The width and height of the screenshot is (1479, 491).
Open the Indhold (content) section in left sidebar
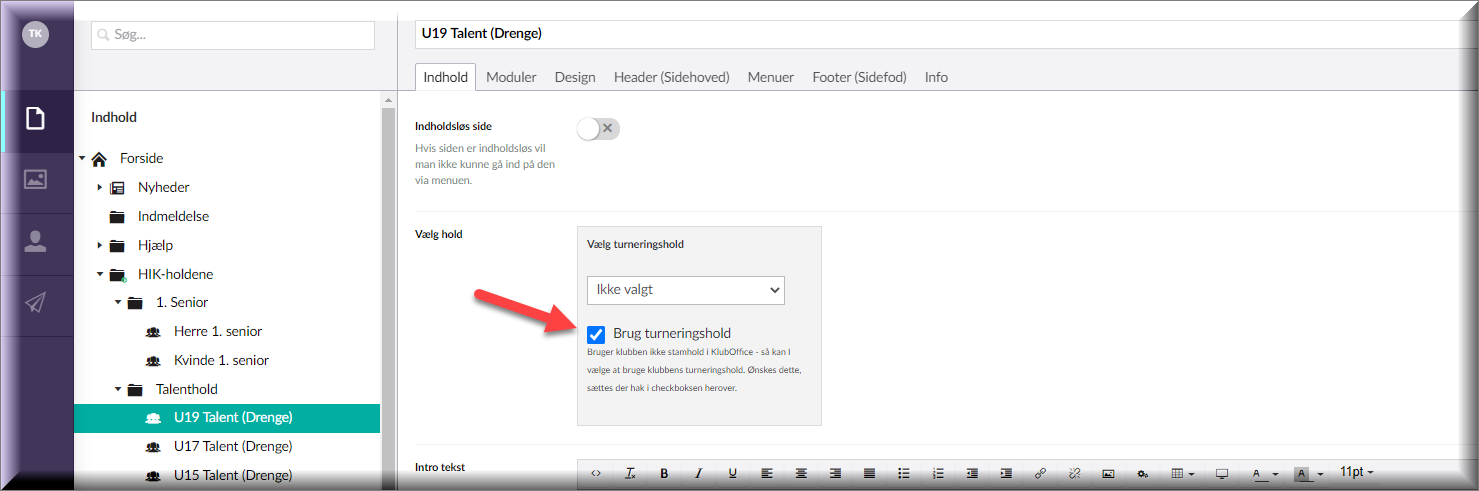[36, 120]
